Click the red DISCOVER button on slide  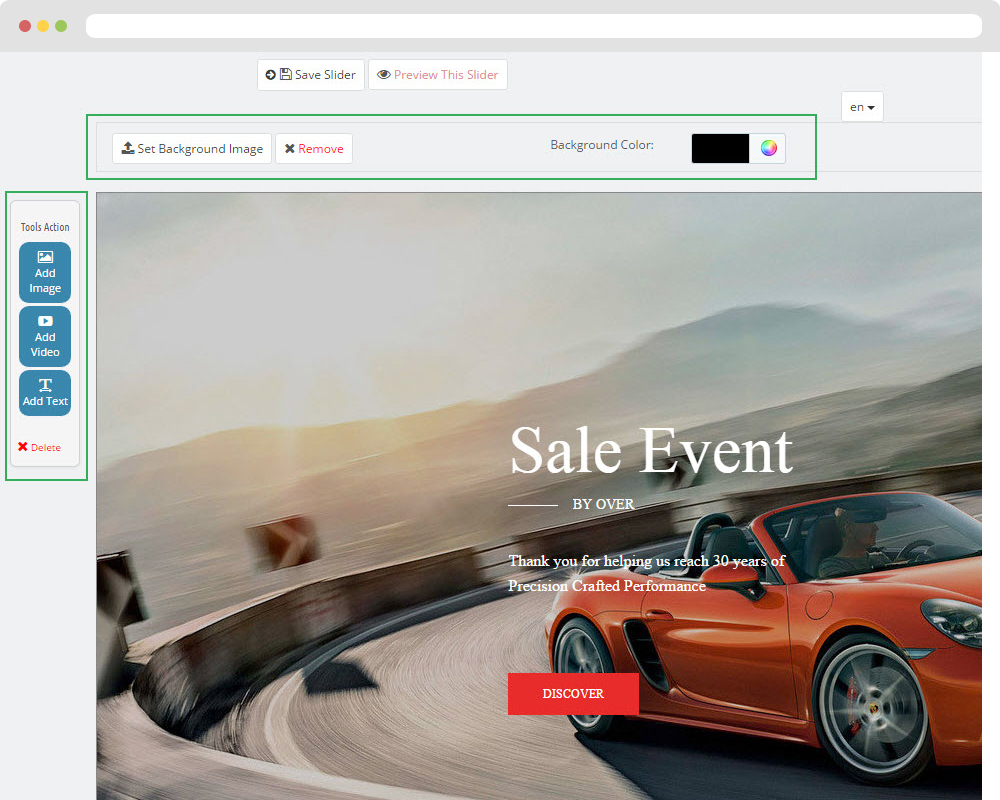573,693
